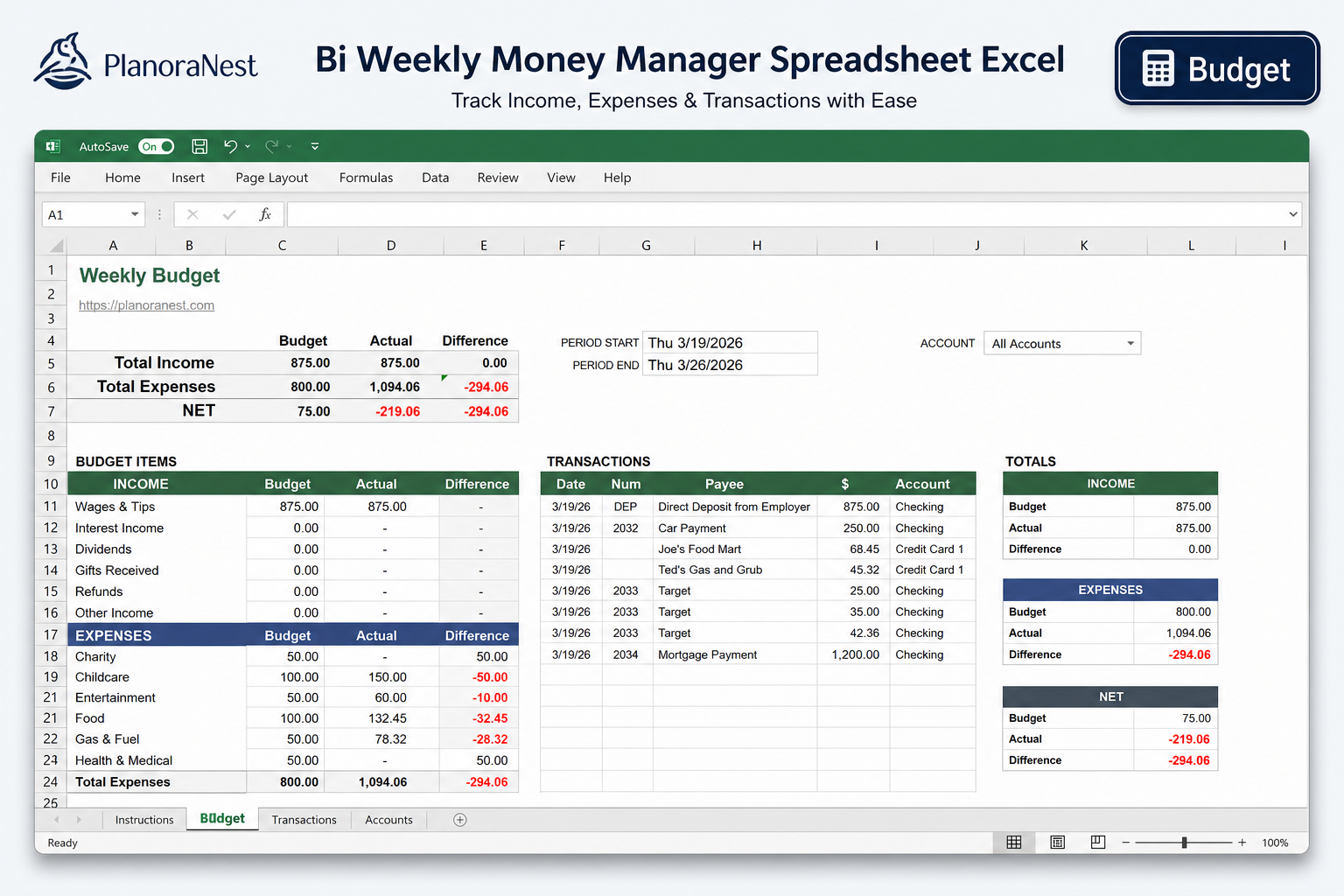Open the Data ribbon tab
This screenshot has width=1344, height=896.
(x=435, y=178)
